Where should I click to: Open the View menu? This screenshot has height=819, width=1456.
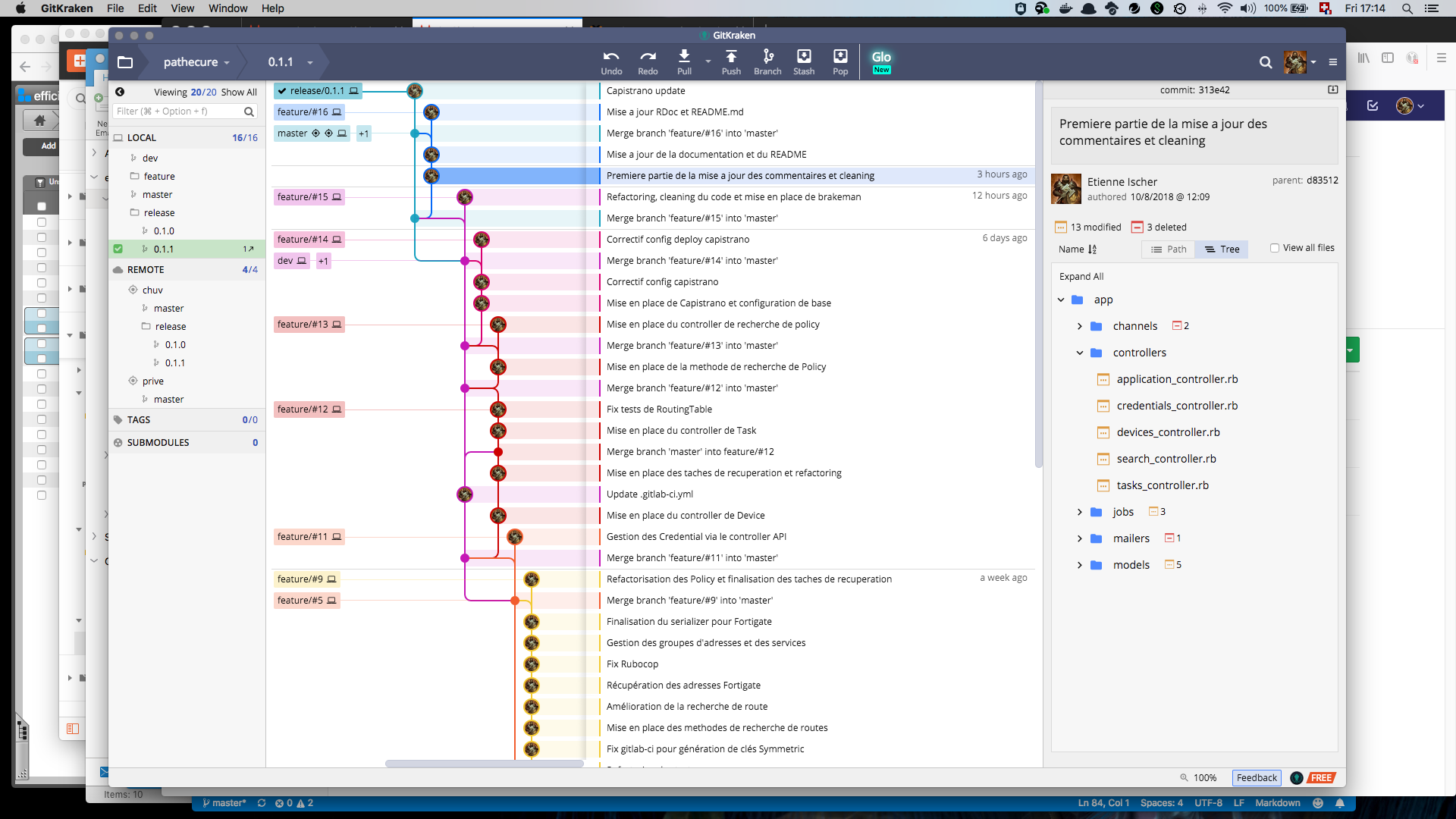pos(182,8)
